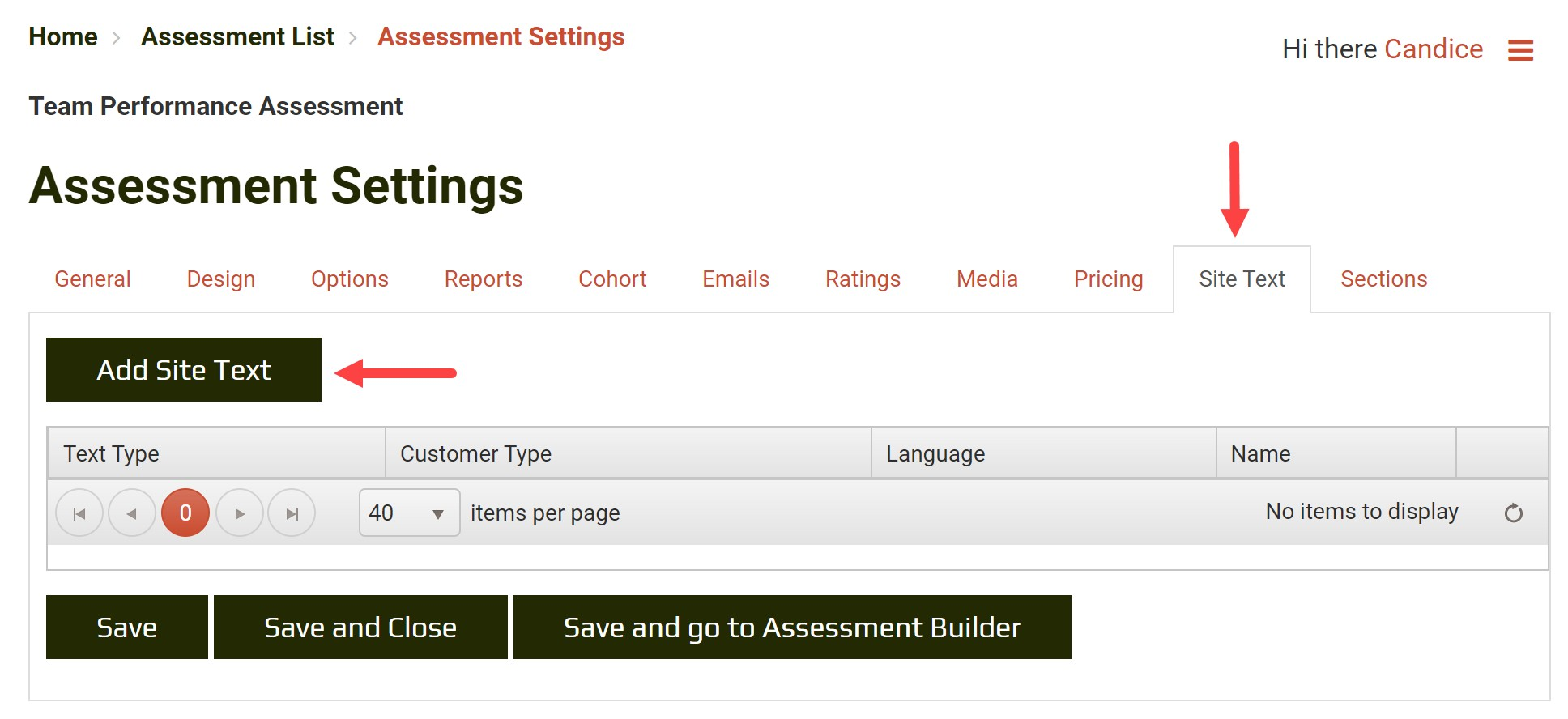Click Save and go to Assessment Builder
Viewport: 1568px width, 719px height.
tap(792, 628)
